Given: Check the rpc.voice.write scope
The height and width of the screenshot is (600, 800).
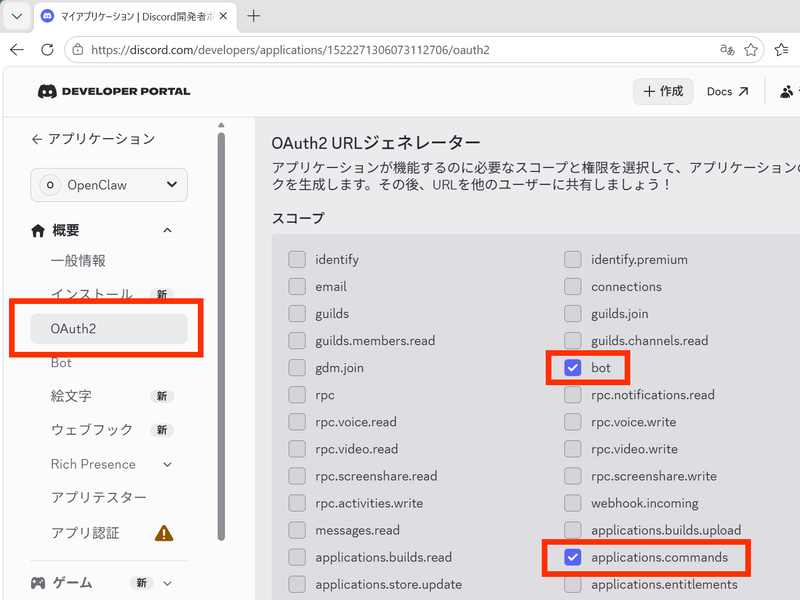Looking at the screenshot, I should [572, 421].
